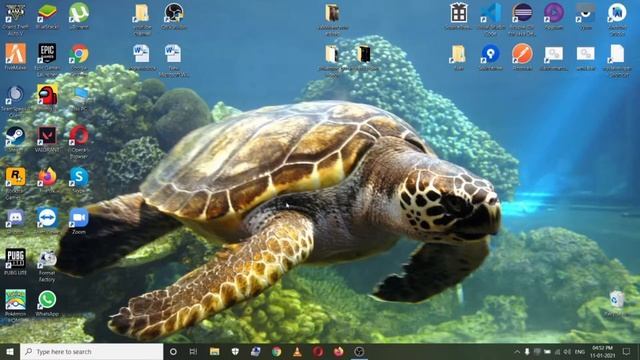Select the Google Chrome desktop shortcut
This screenshot has width=640, height=360.
coord(79,59)
